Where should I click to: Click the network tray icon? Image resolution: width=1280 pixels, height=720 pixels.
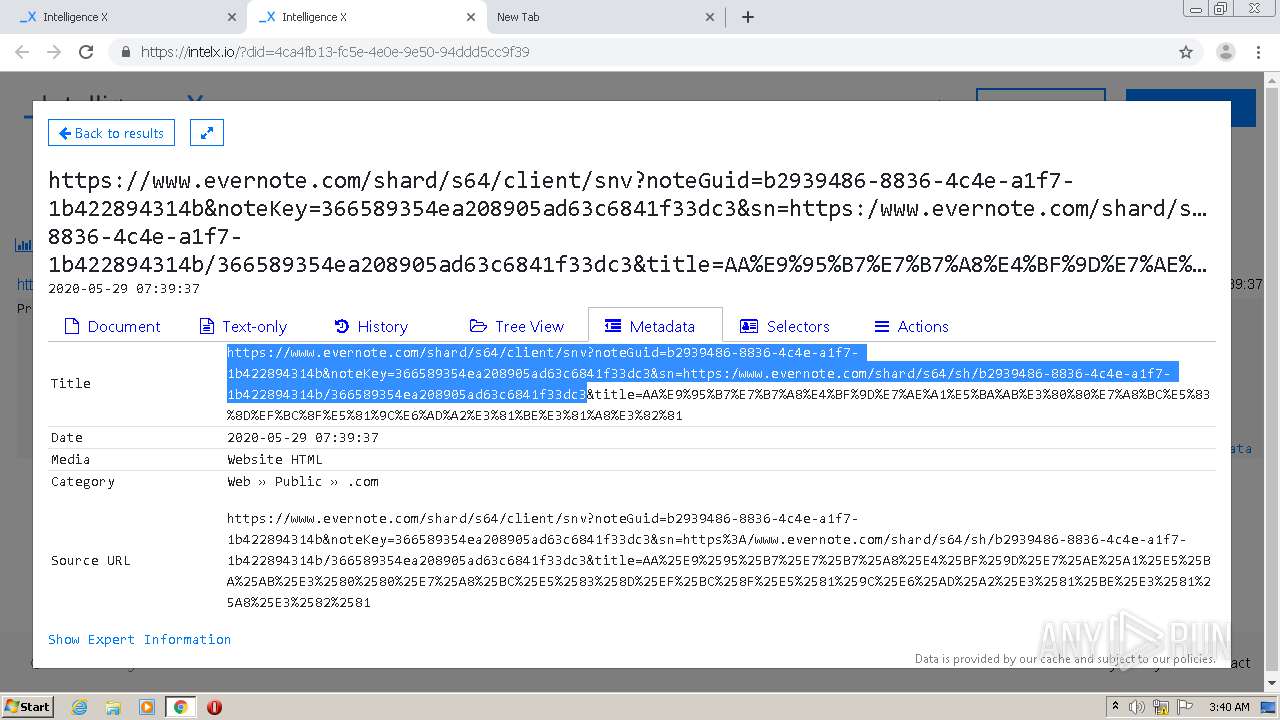[x=1161, y=707]
